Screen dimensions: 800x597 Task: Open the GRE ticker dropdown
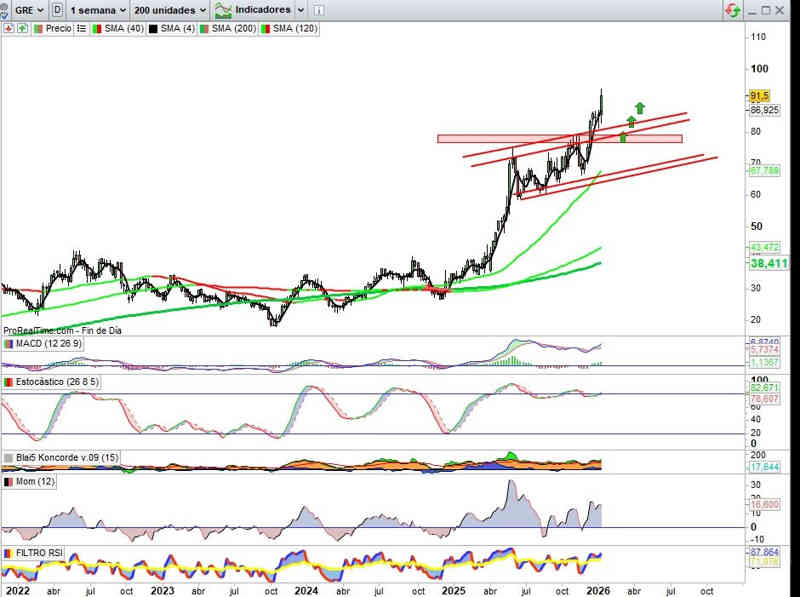pos(29,10)
